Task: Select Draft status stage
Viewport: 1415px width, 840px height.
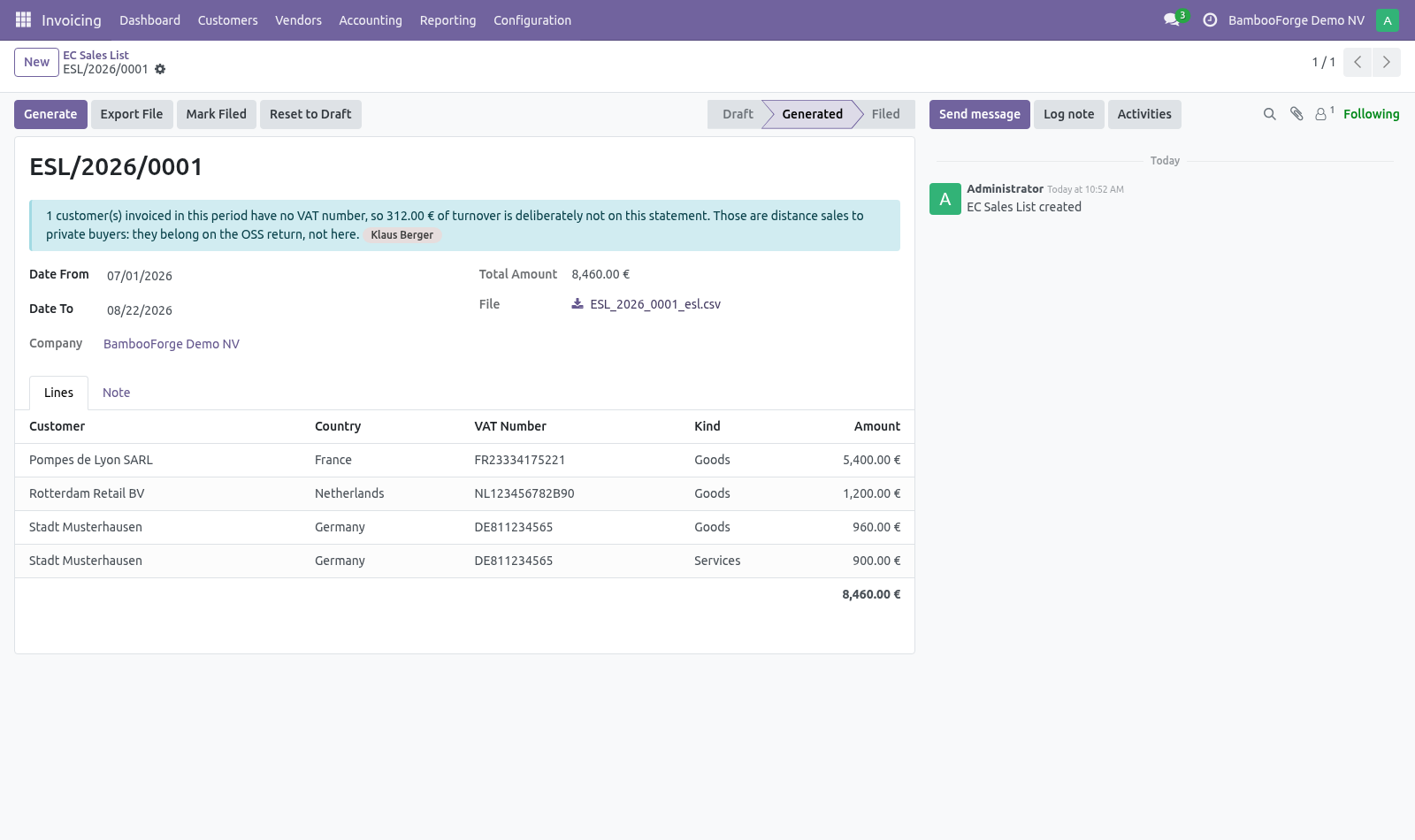Action: click(738, 114)
